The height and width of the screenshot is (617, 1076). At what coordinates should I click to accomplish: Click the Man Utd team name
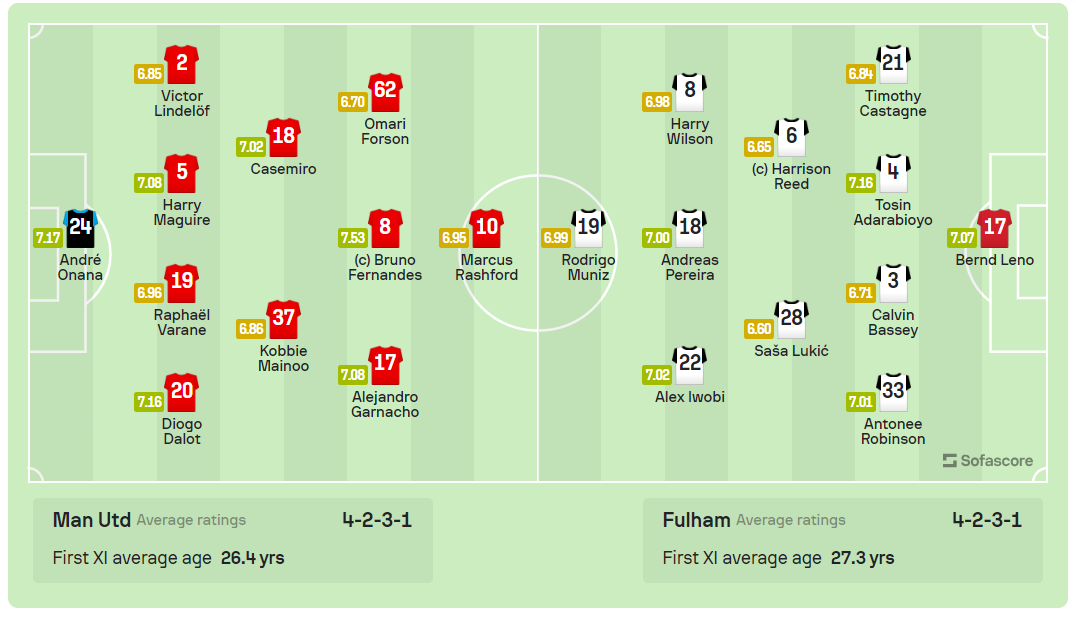point(90,520)
